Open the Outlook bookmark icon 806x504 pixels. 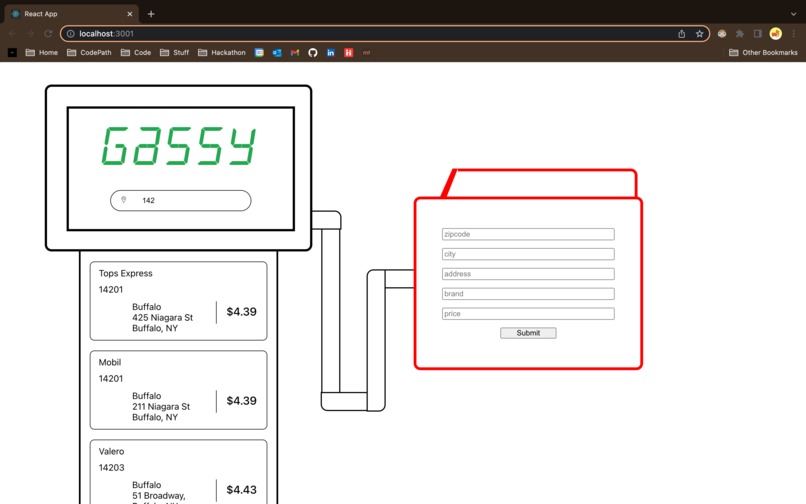[277, 52]
